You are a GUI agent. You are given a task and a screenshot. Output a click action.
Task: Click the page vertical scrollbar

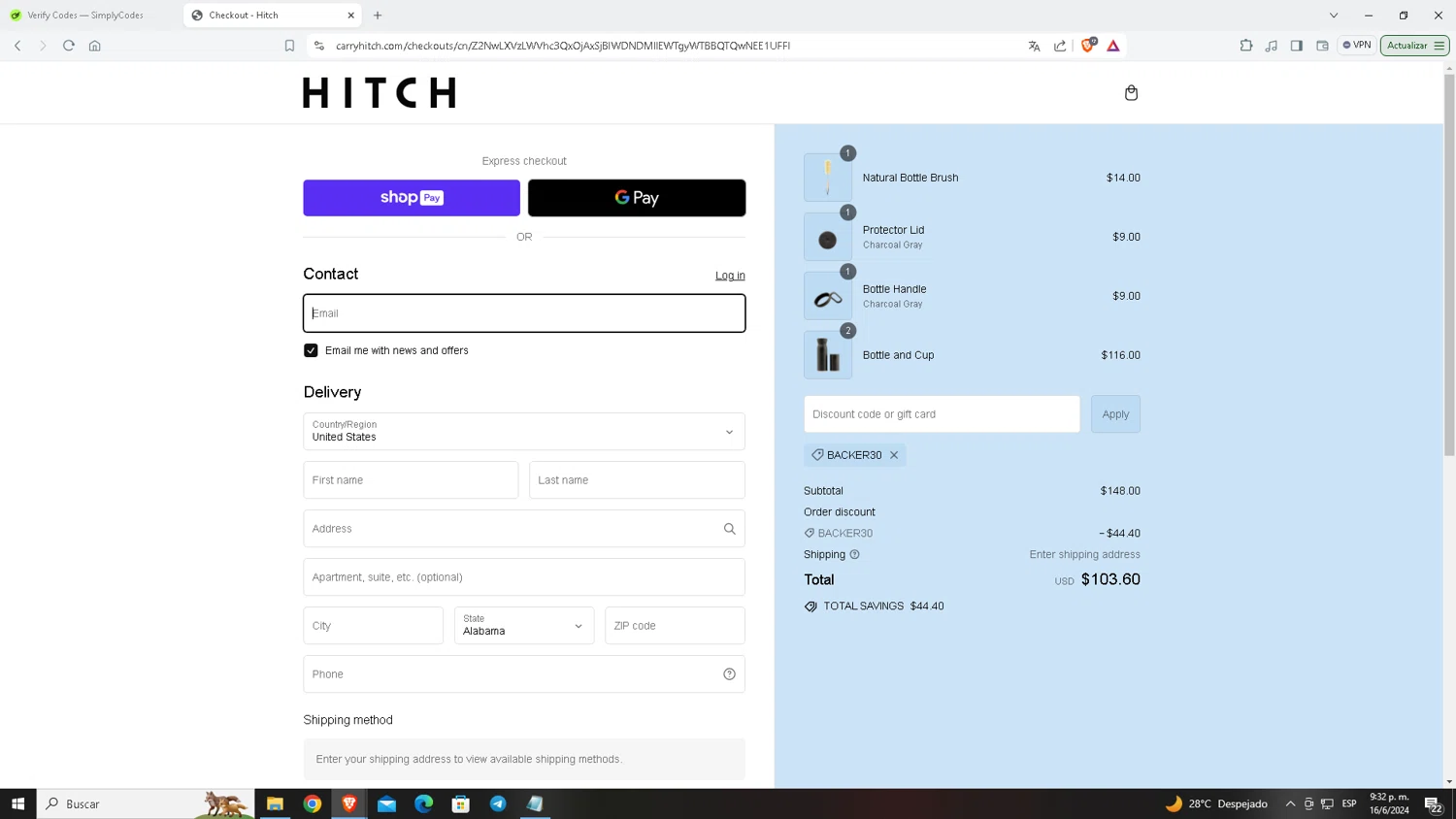point(1449,264)
